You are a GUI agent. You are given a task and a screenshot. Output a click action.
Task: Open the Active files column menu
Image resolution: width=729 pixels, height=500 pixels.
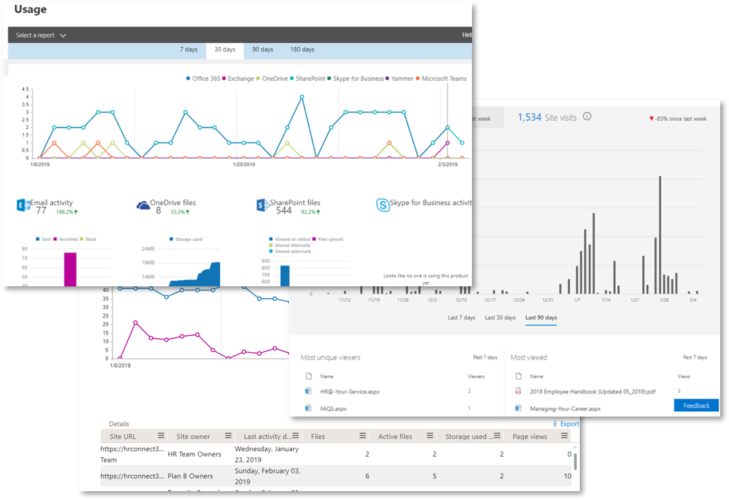430,435
